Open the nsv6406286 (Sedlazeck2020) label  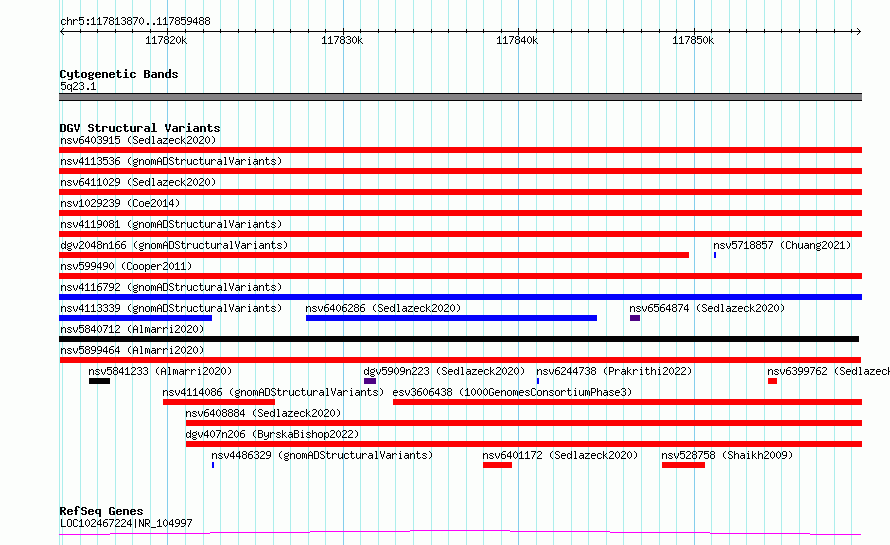pos(383,308)
